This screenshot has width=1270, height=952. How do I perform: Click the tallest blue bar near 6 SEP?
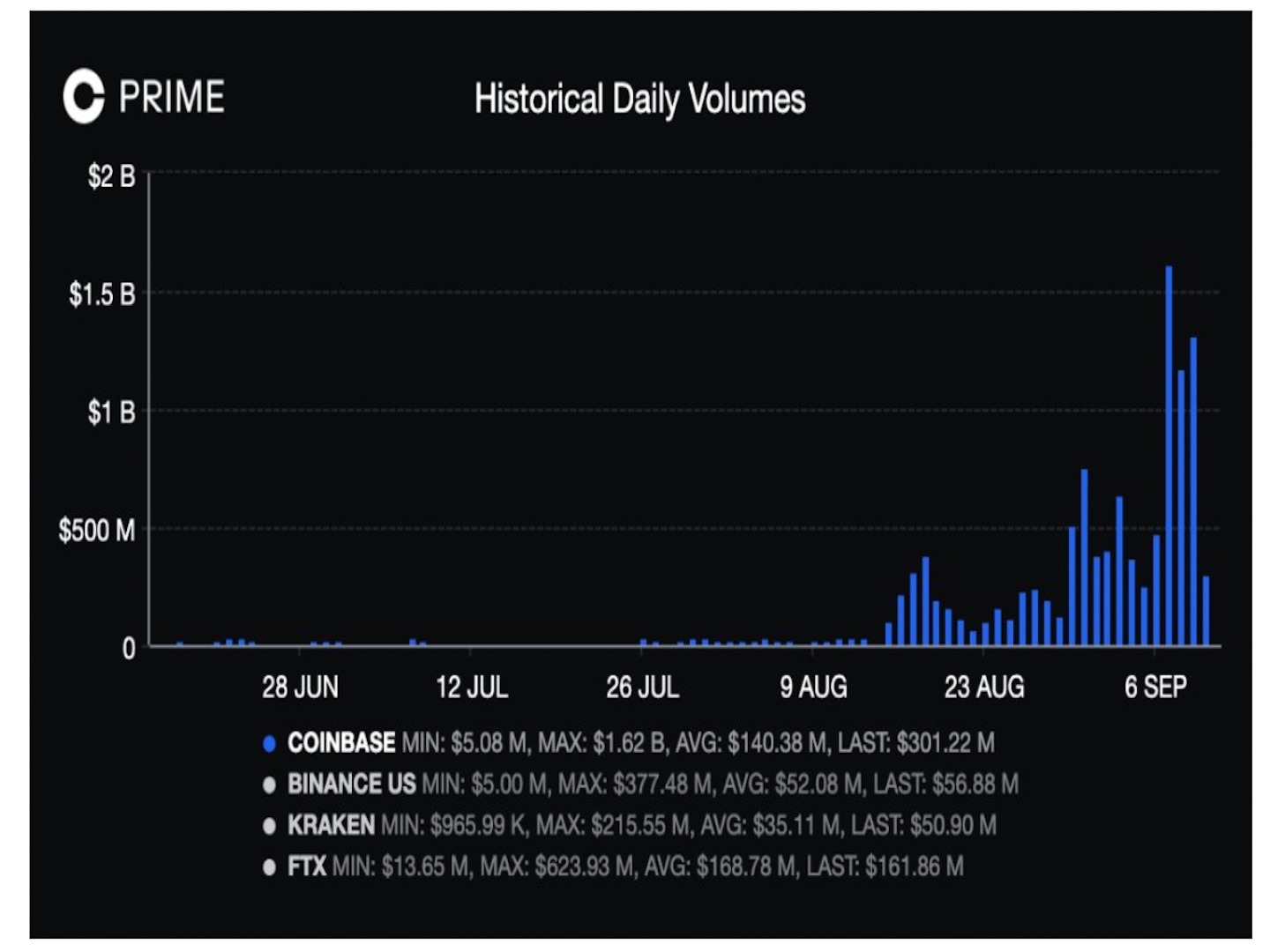1169,456
